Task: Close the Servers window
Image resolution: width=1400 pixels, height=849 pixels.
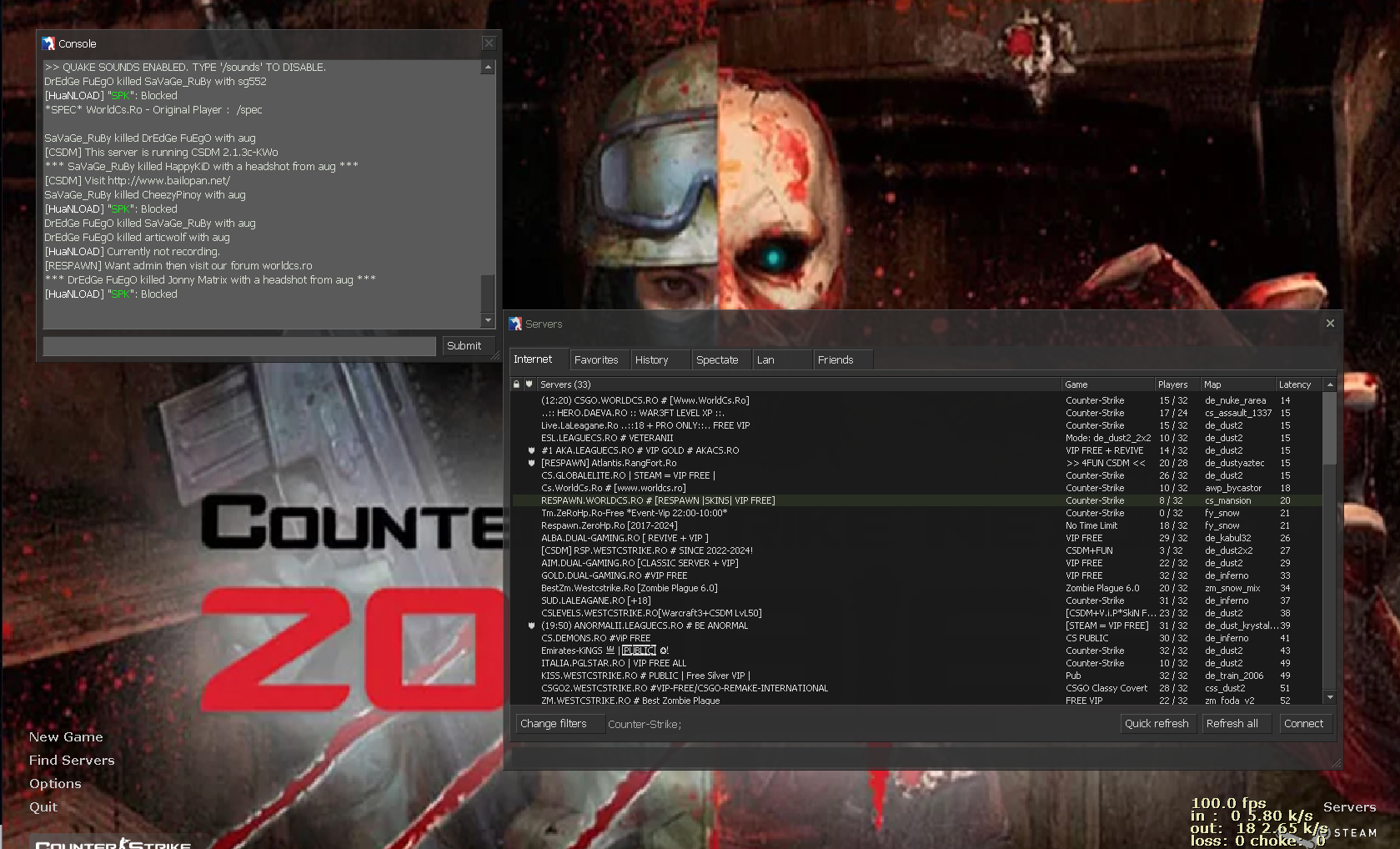Action: 1330,324
